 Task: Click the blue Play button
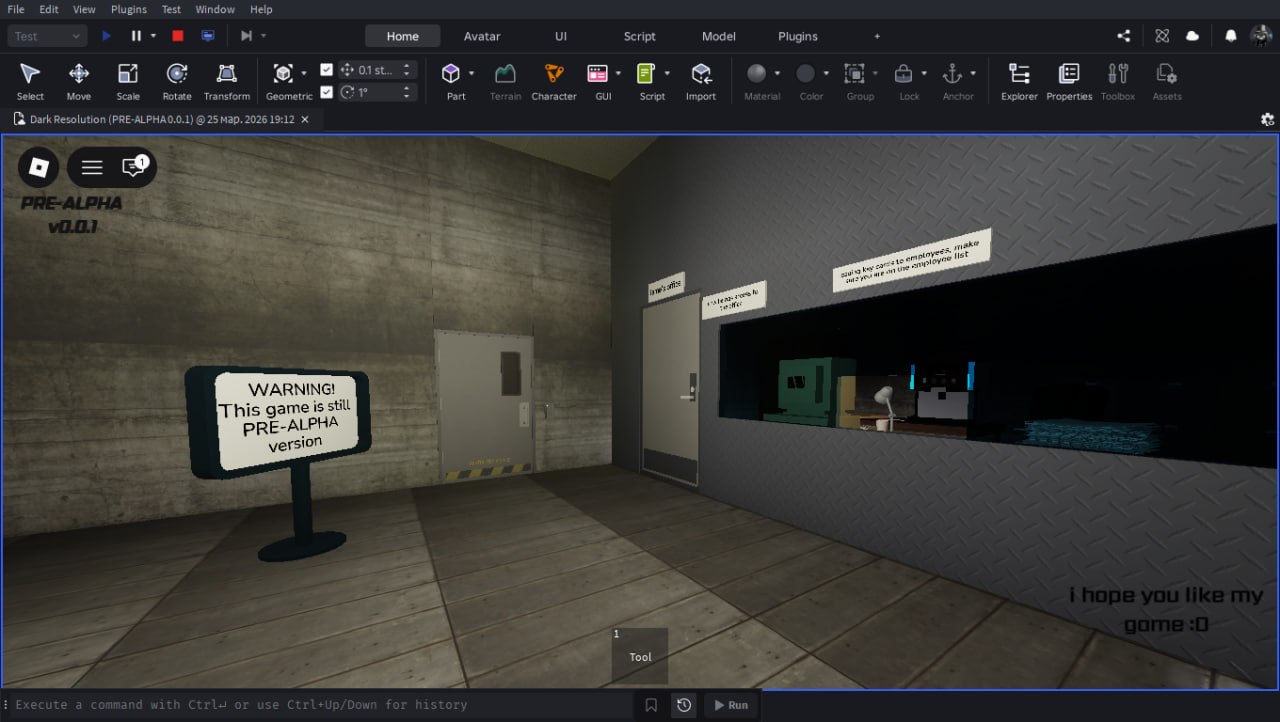point(107,36)
